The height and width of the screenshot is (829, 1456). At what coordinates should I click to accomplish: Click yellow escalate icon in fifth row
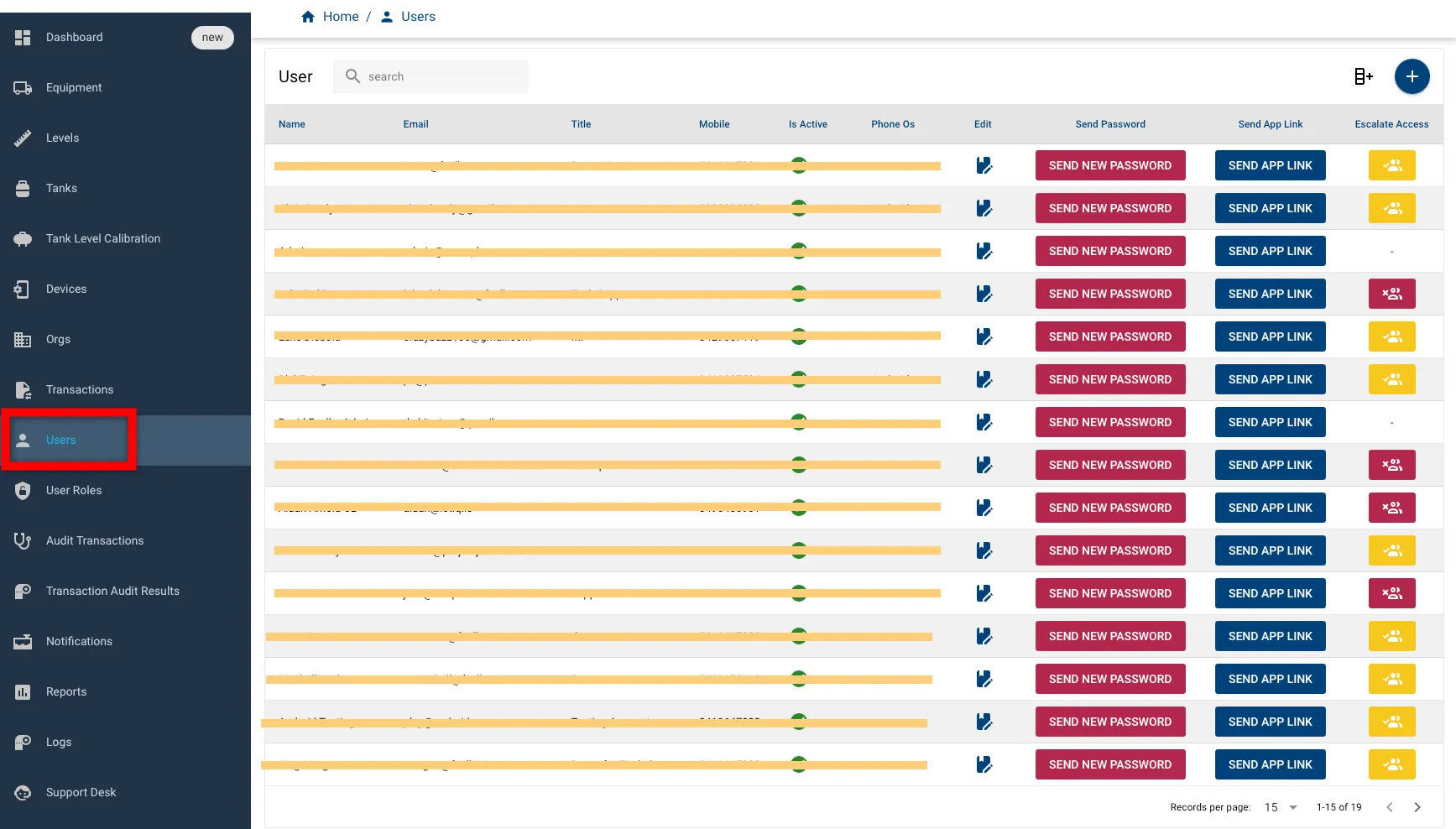[1392, 336]
